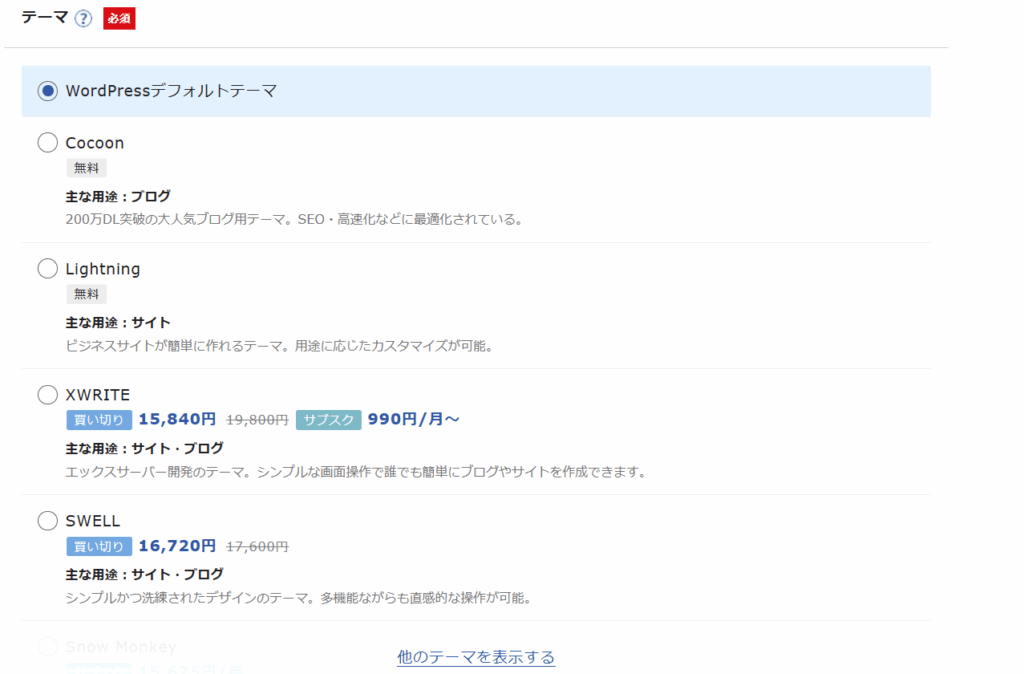Click the SWELL theme name label

point(93,521)
